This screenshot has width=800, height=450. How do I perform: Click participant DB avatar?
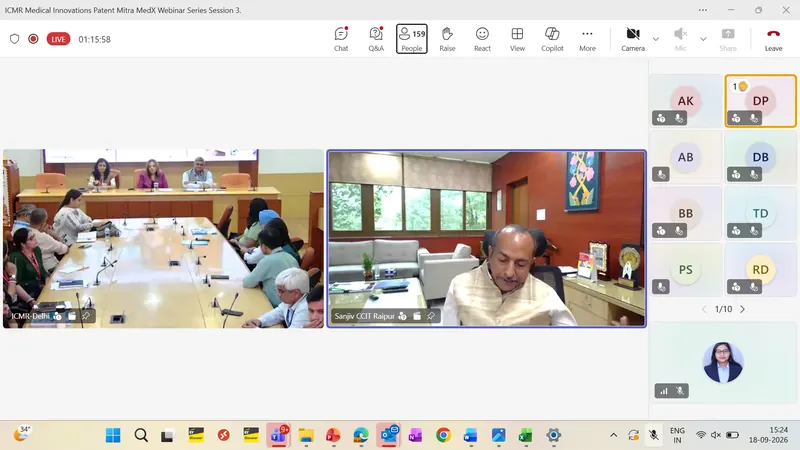(x=760, y=157)
